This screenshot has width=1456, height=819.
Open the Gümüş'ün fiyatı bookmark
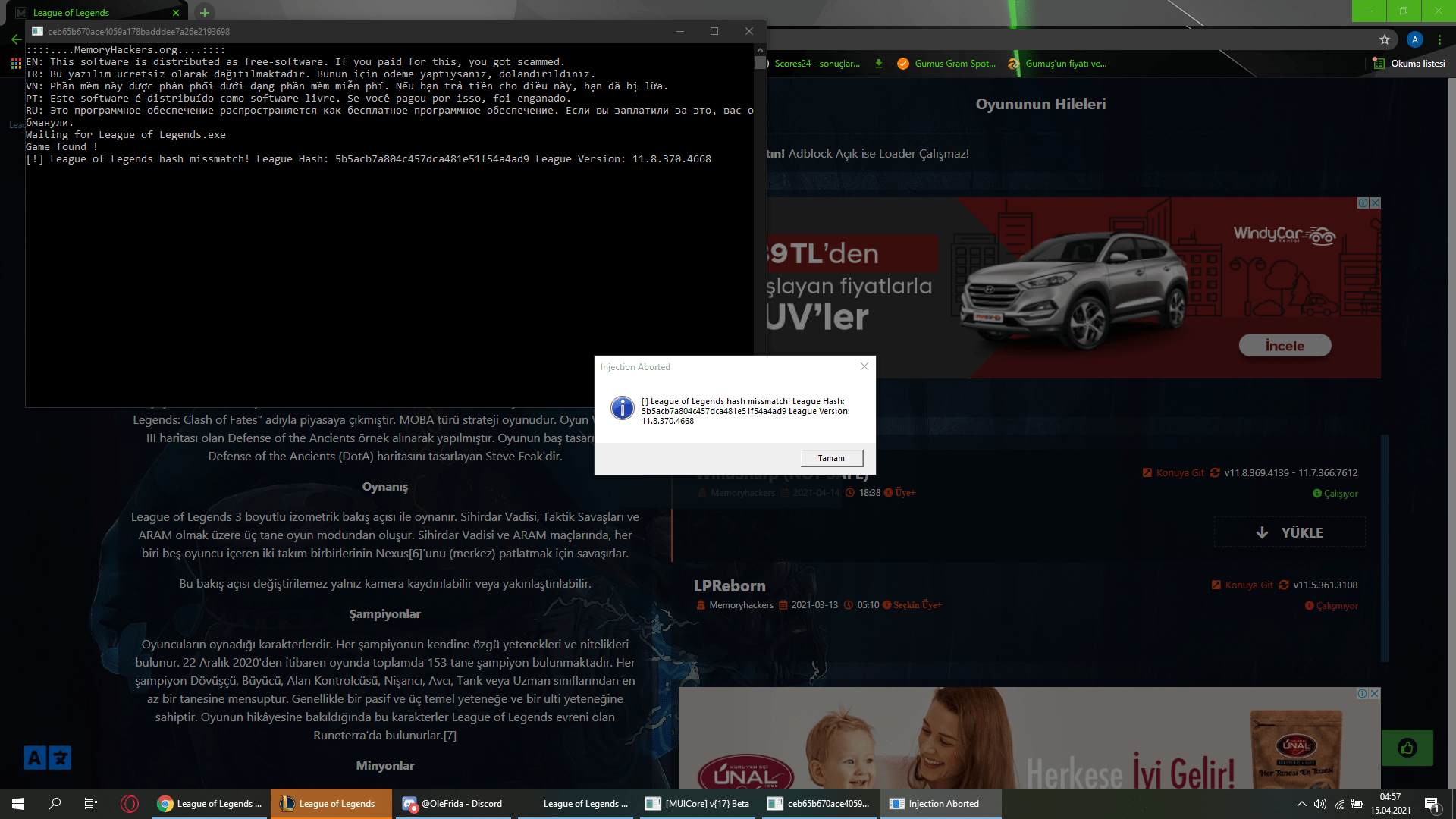pyautogui.click(x=1057, y=64)
